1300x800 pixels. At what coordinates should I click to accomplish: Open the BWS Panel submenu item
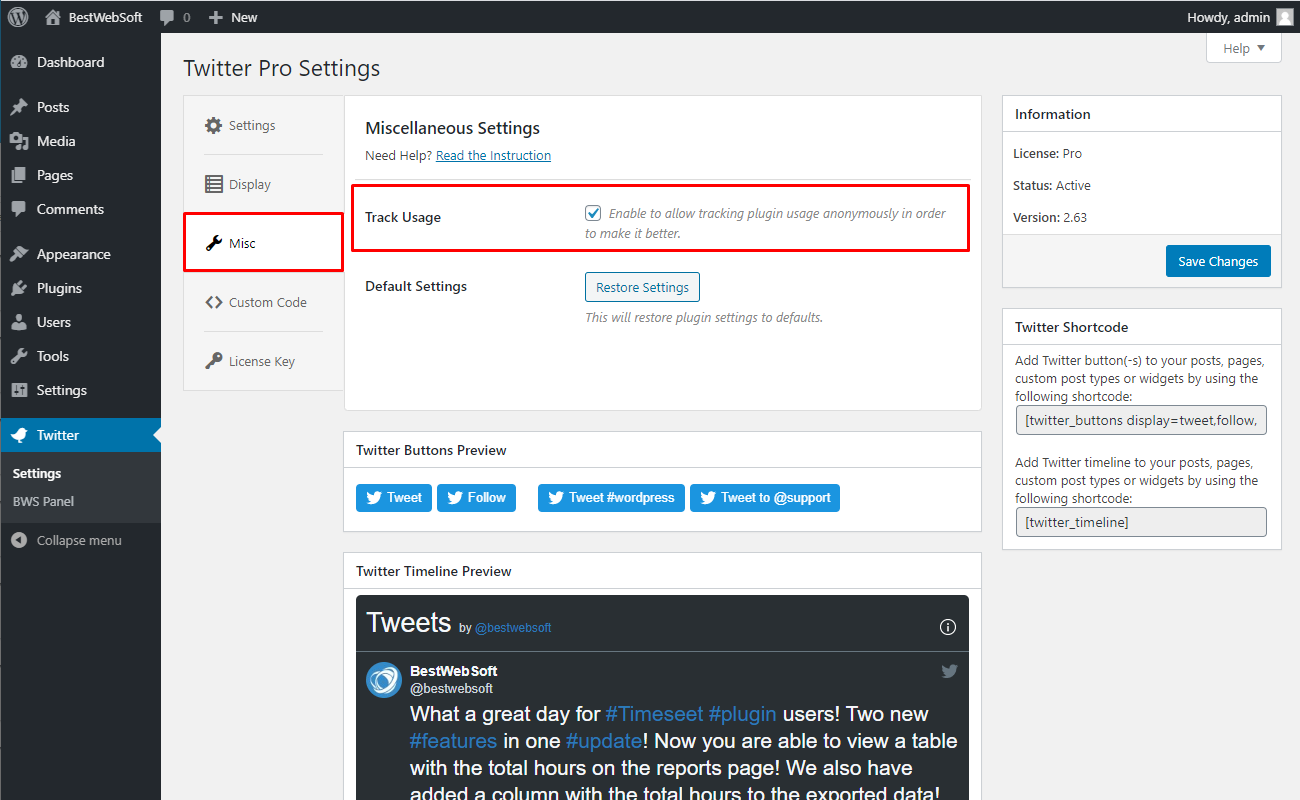tap(43, 502)
